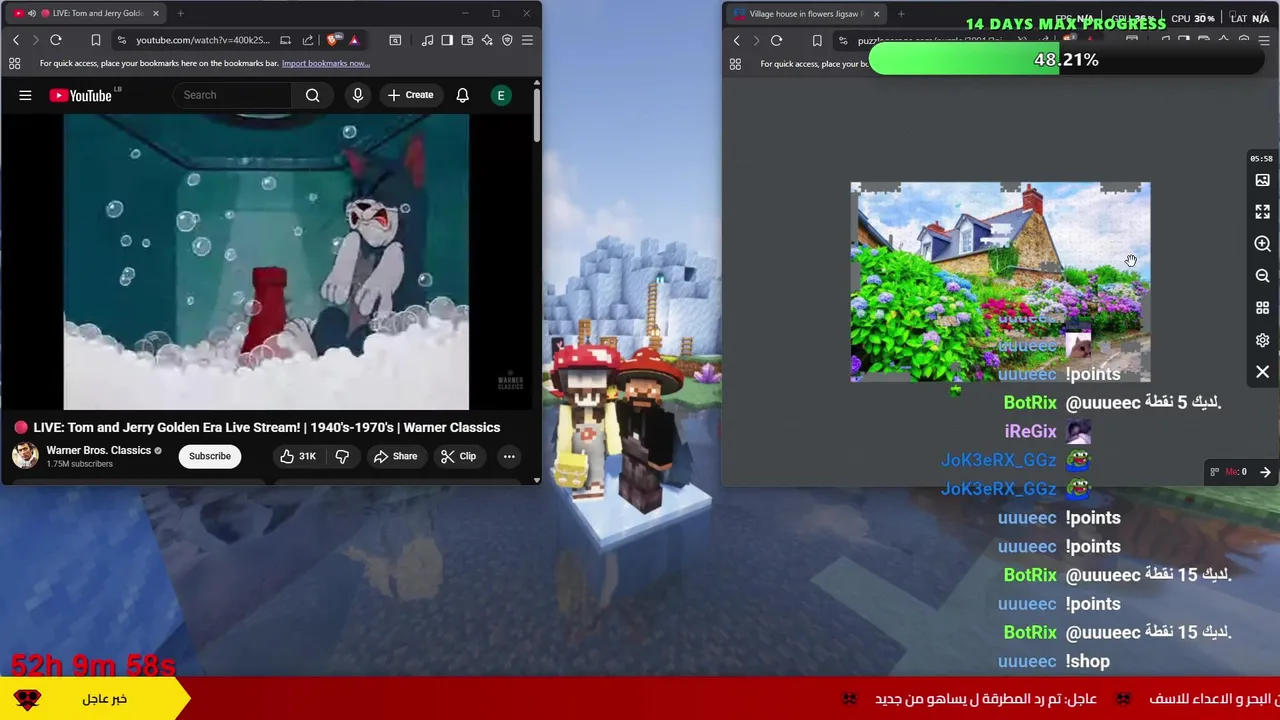
Task: Click the screen cast icon in address bar
Action: click(285, 40)
